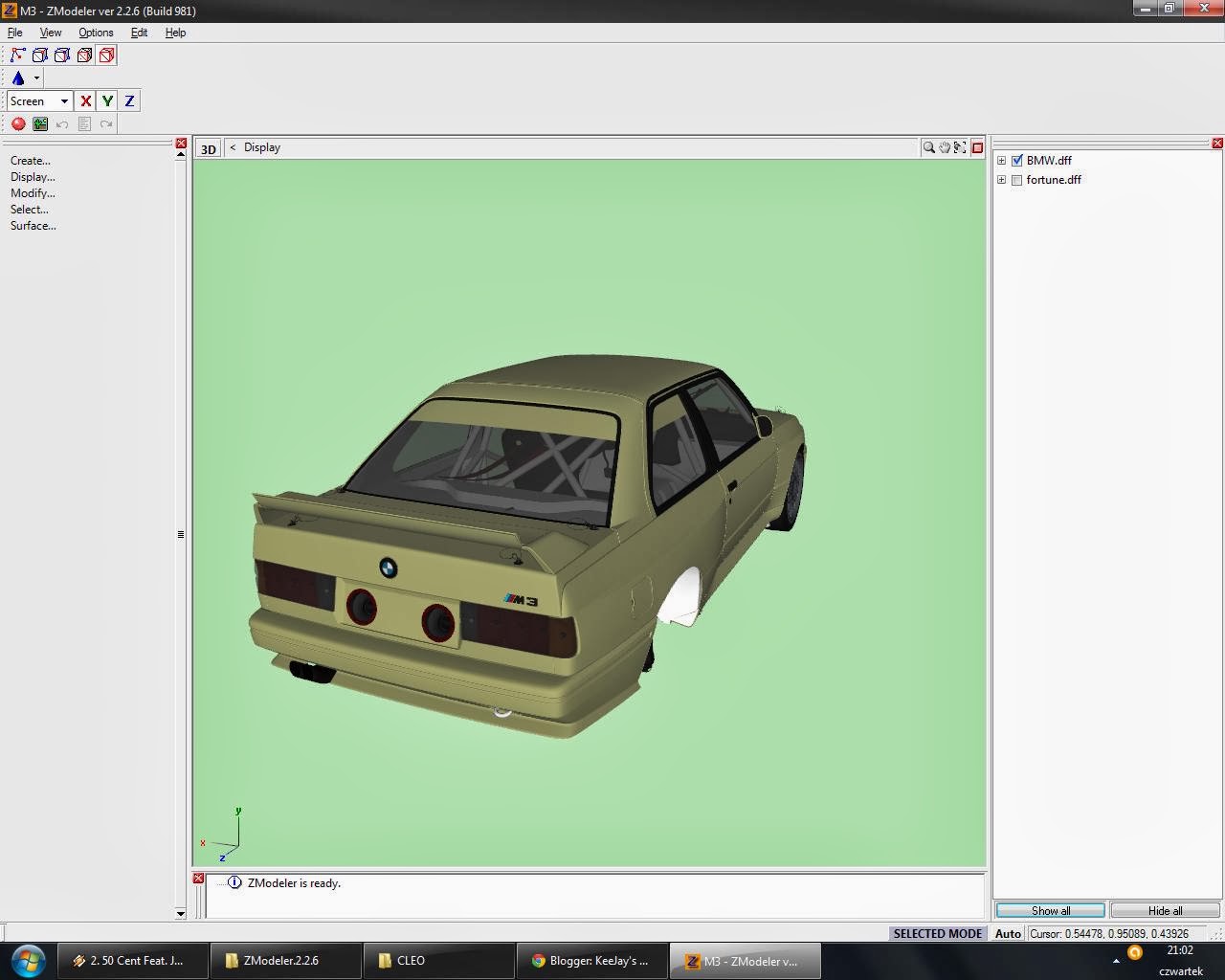Click the blue cone pivot tool icon
The width and height of the screenshot is (1225, 980).
18,78
